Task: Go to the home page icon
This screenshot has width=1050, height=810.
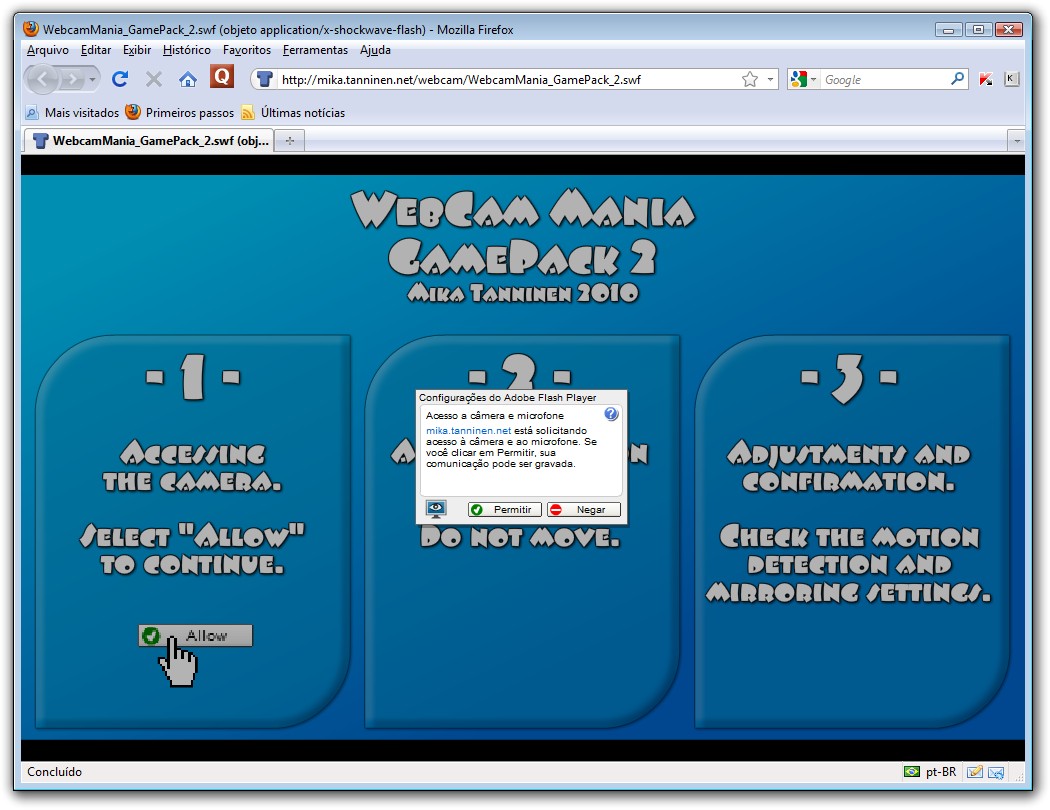Action: click(188, 80)
